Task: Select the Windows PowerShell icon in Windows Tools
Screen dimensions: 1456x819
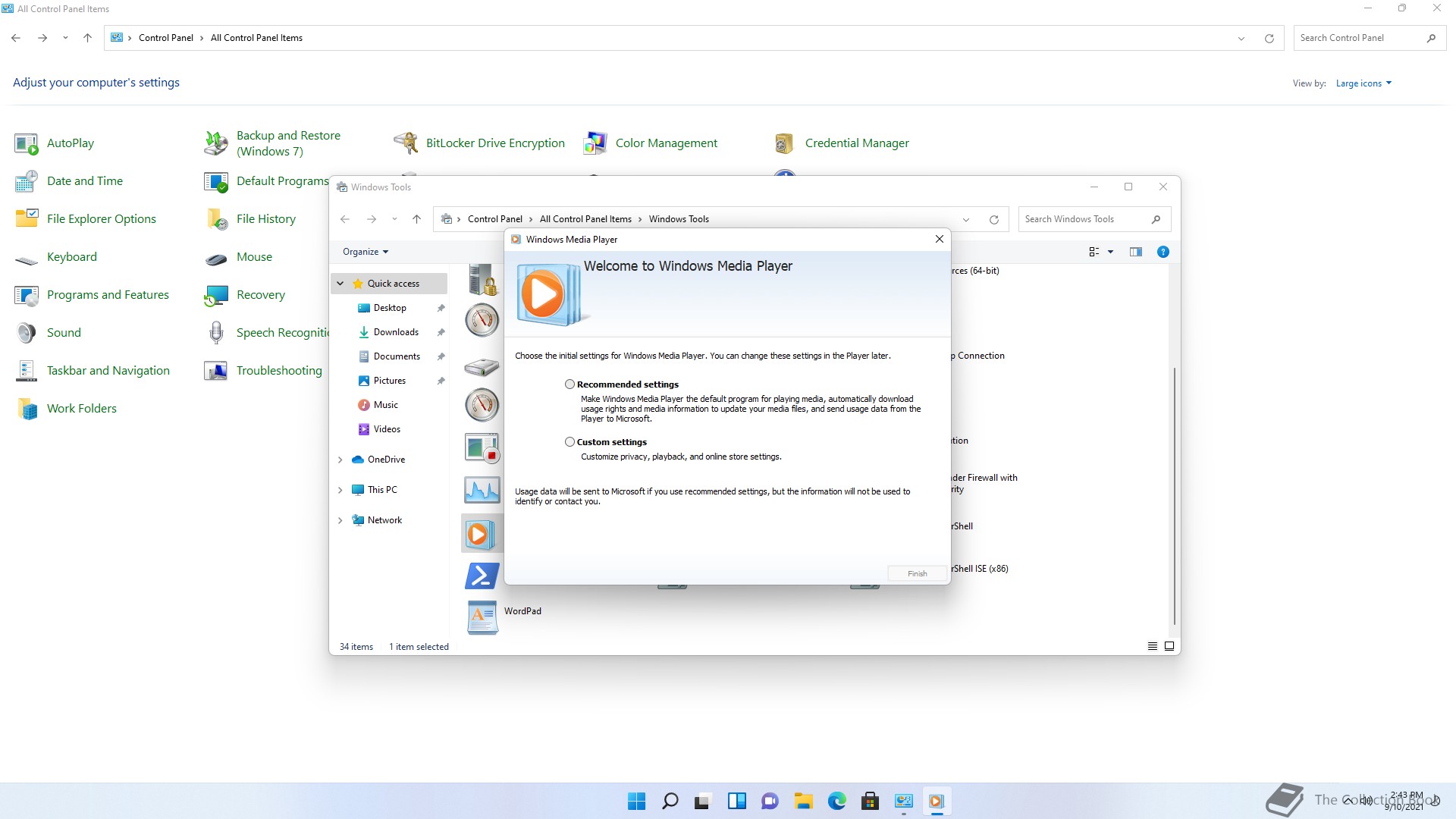Action: [x=482, y=576]
